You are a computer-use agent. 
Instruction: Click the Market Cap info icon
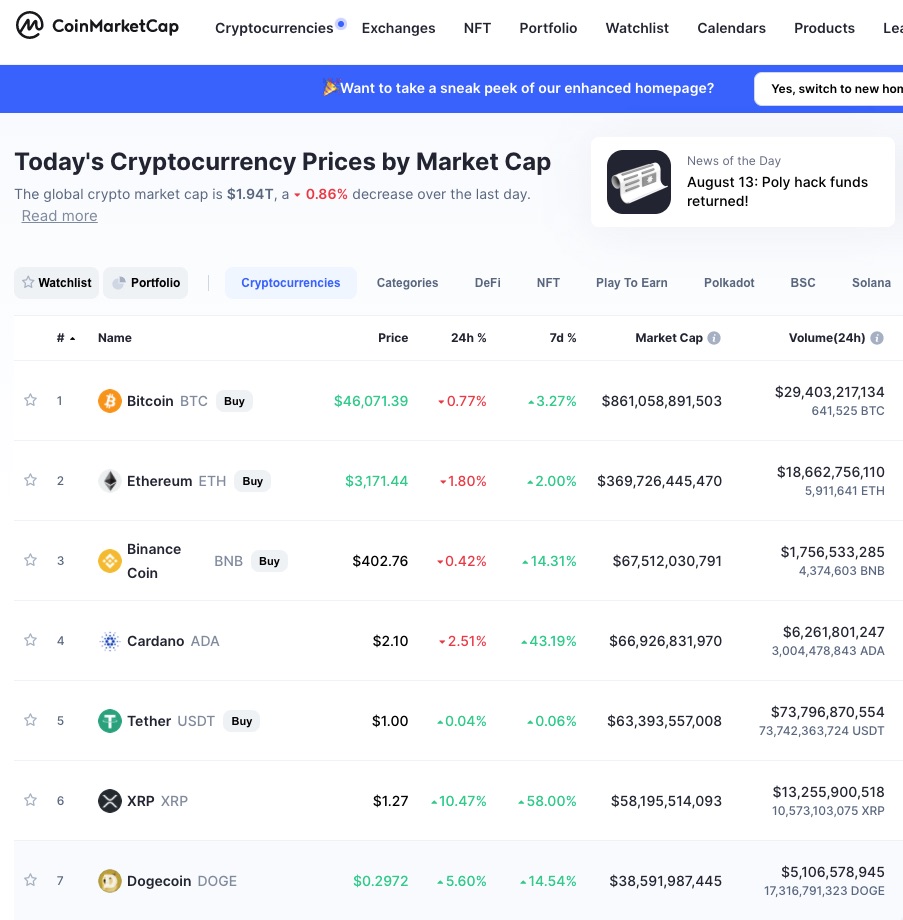pyautogui.click(x=714, y=338)
